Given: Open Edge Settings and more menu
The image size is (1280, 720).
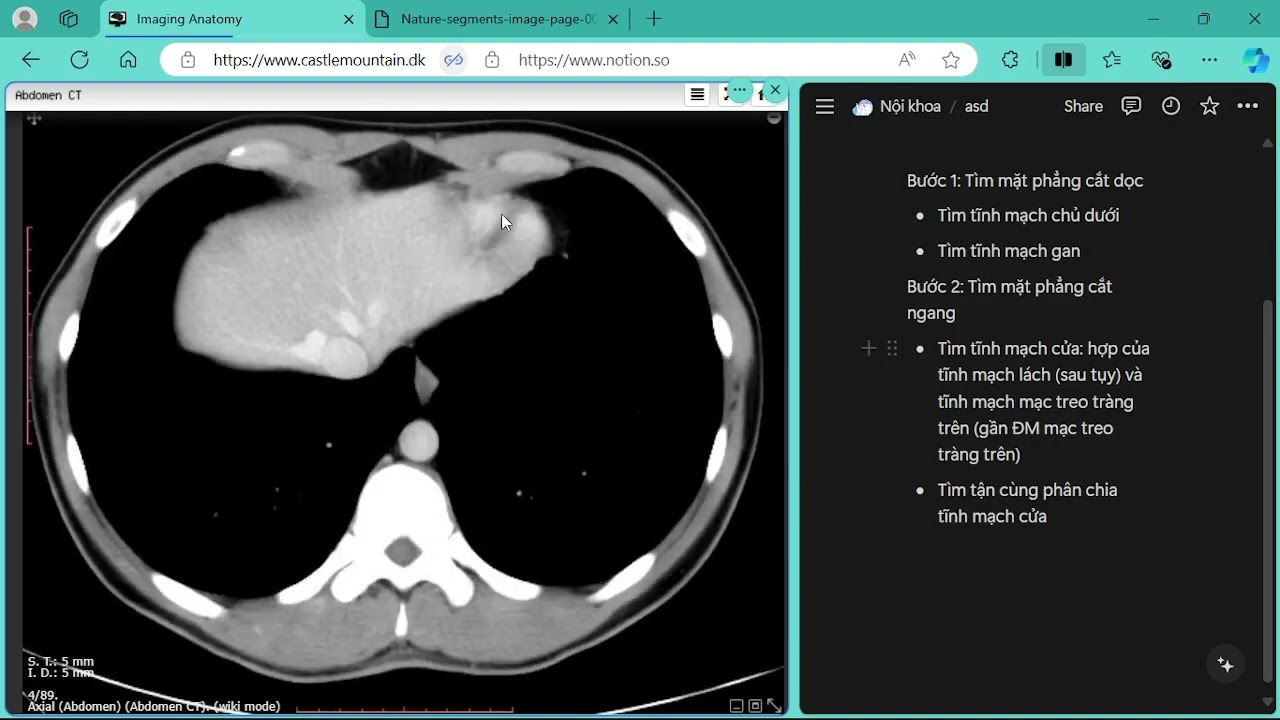Looking at the screenshot, I should click(1209, 60).
